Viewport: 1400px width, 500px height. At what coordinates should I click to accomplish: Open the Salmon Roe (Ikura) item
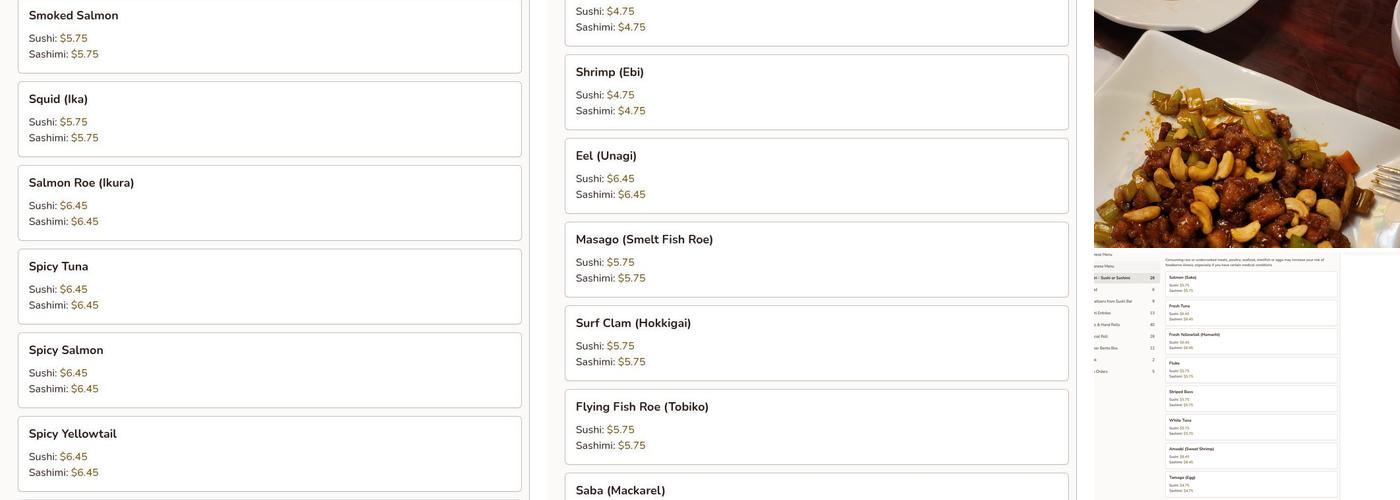point(81,183)
